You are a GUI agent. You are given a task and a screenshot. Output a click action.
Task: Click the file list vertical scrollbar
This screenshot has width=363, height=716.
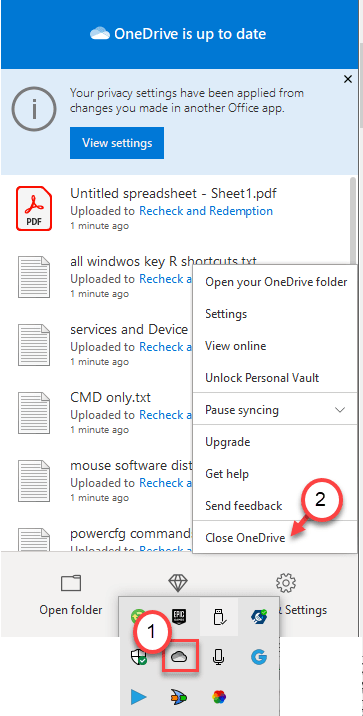coord(353,221)
